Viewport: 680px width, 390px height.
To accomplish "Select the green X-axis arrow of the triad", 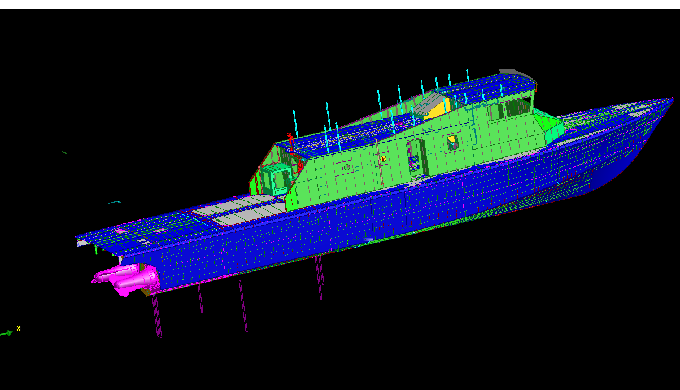I will tap(7, 333).
